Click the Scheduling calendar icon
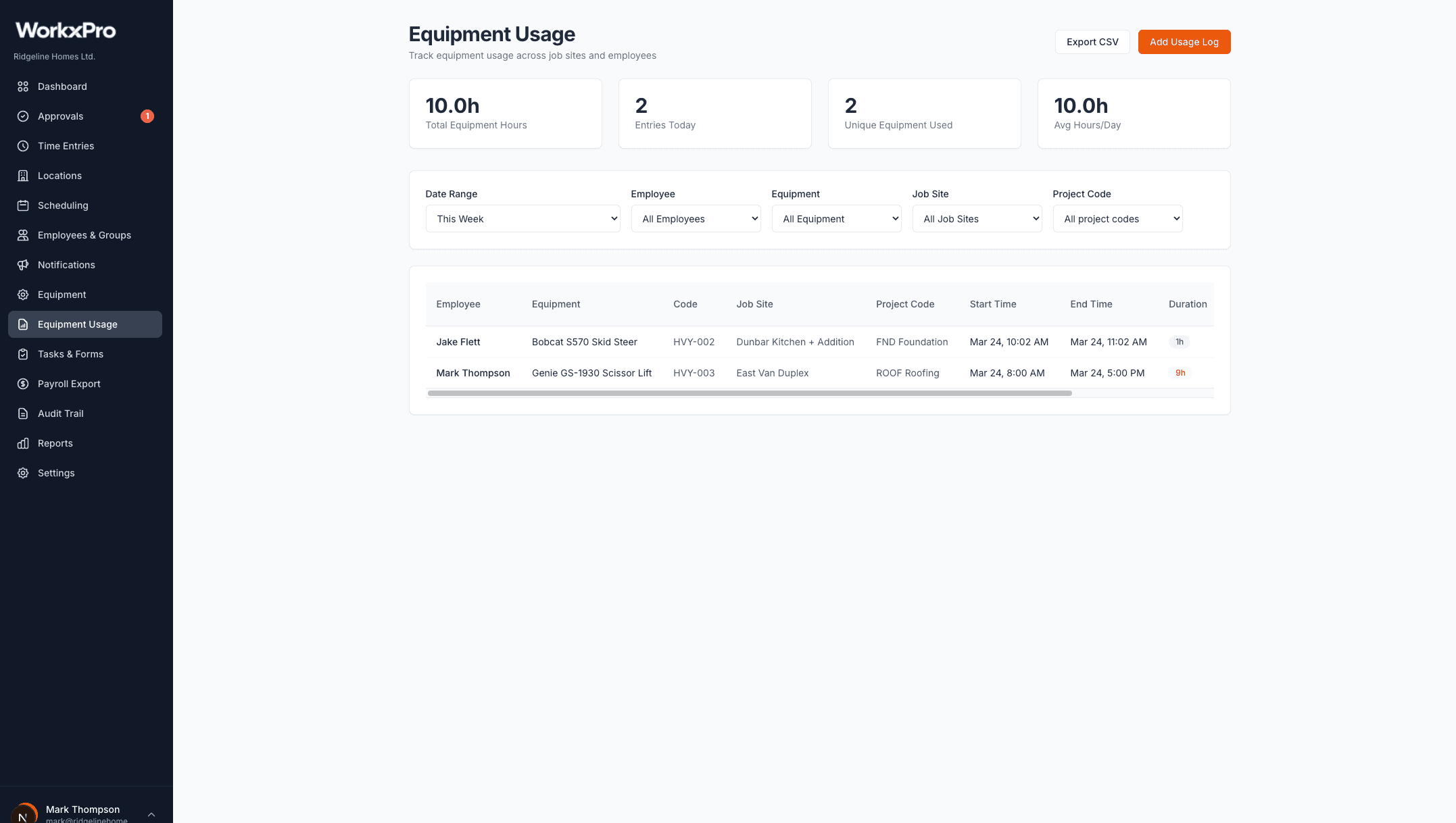Viewport: 1456px width, 823px height. click(x=22, y=205)
